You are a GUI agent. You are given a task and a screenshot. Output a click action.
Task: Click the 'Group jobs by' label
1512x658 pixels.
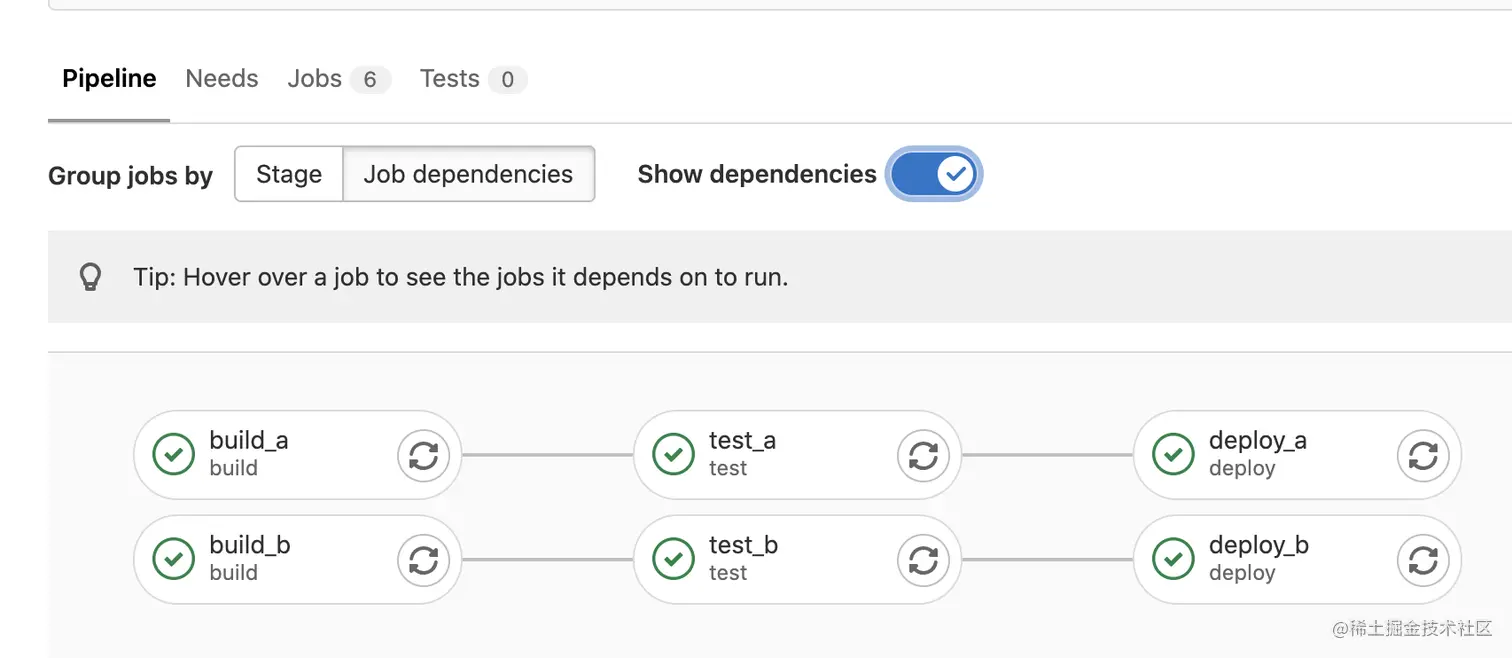tap(130, 176)
